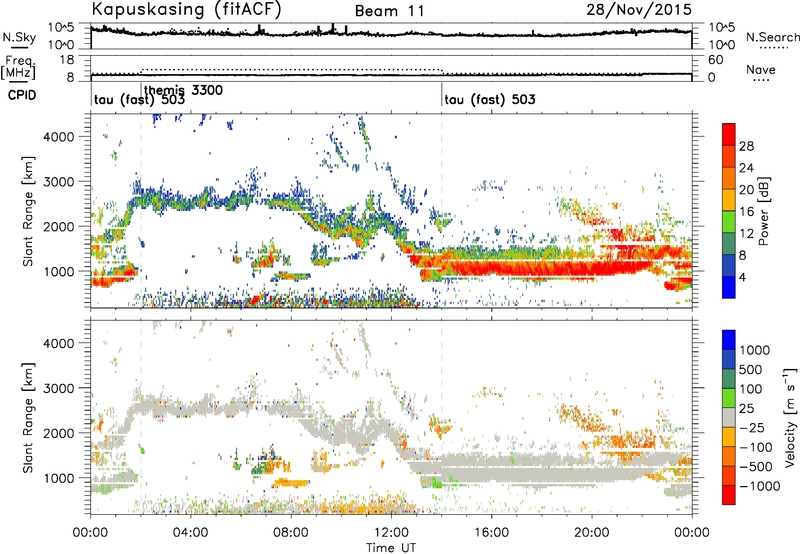
Task: Click the '04:00' time axis tick
Action: pos(190,533)
